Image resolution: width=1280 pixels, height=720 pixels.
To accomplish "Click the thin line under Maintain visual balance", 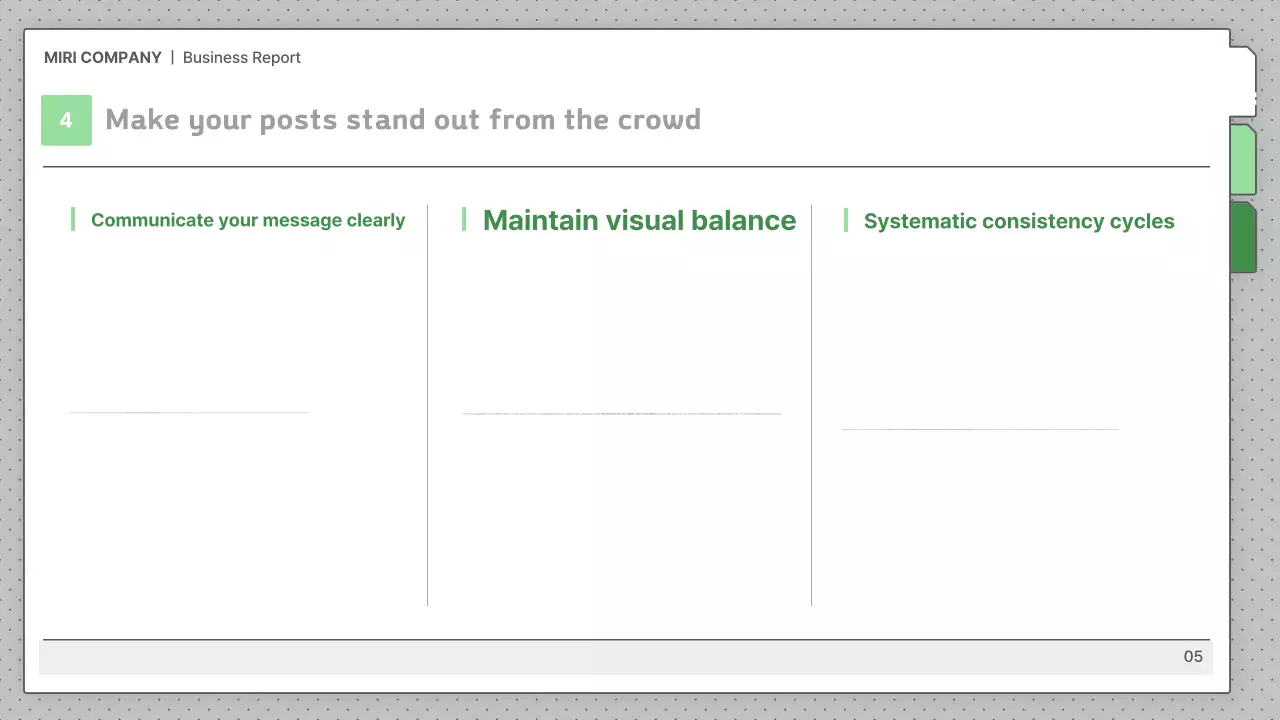I will coord(621,413).
